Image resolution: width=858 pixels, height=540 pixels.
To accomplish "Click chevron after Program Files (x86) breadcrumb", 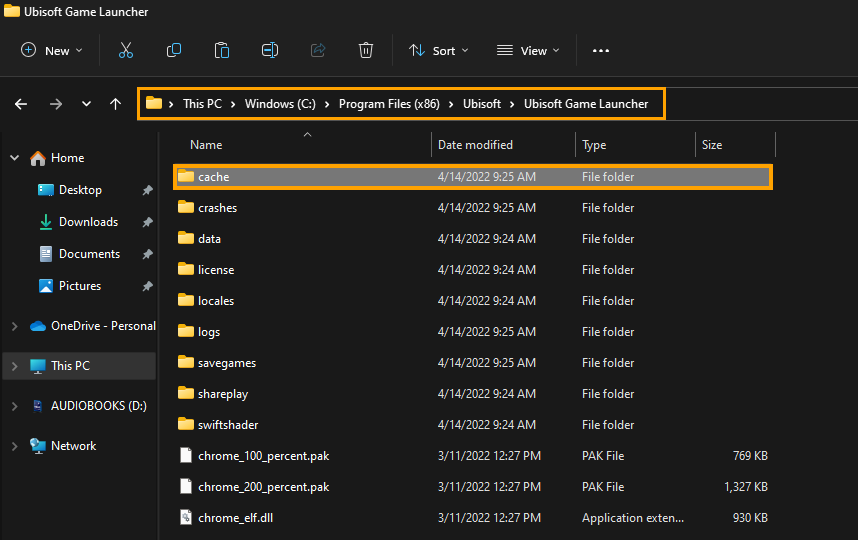I will point(451,104).
